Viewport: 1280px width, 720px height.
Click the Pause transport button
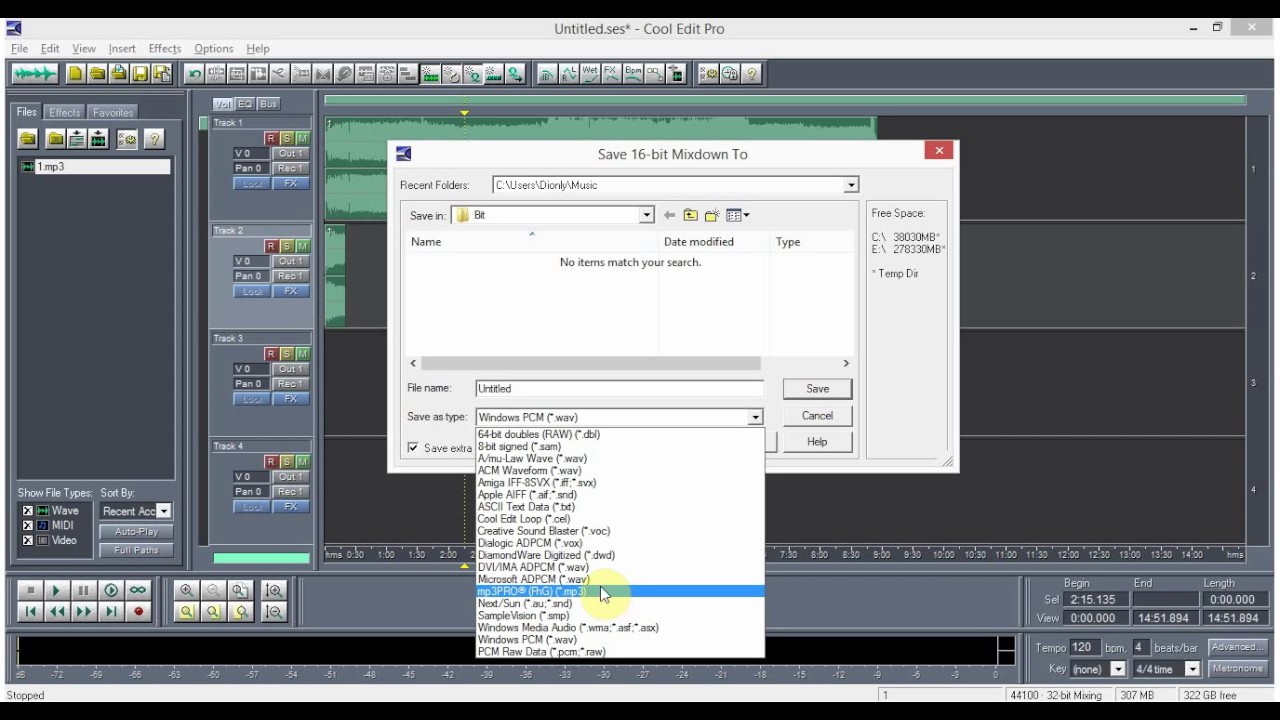pos(84,591)
